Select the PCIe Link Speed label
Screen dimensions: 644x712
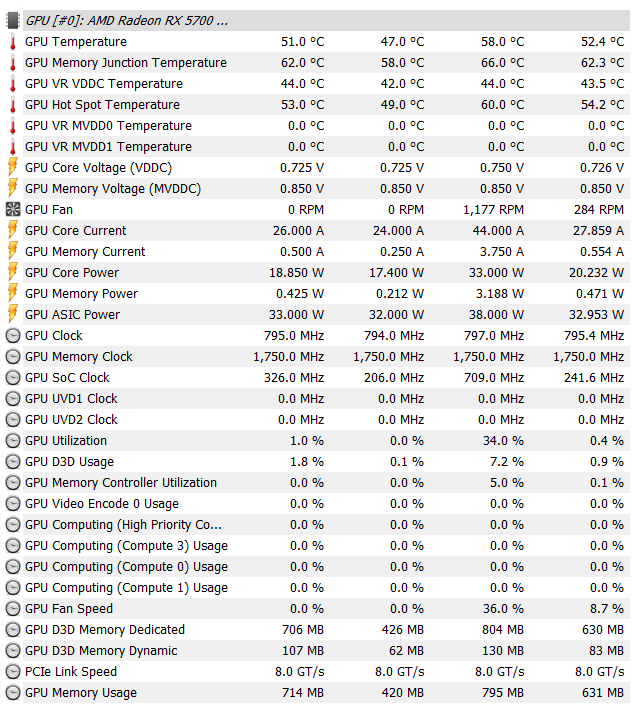click(x=71, y=672)
